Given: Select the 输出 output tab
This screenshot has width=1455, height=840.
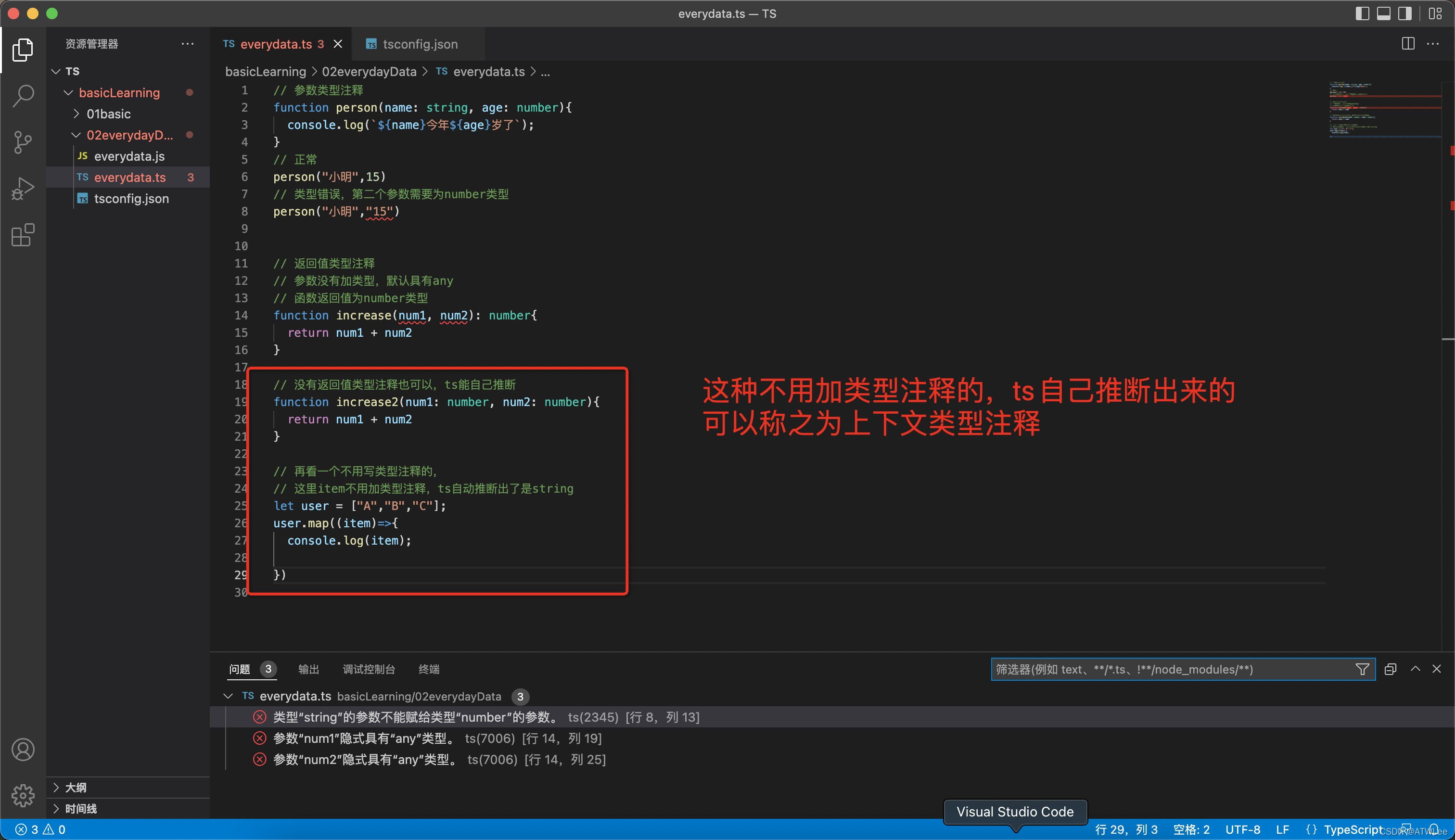Looking at the screenshot, I should point(308,669).
